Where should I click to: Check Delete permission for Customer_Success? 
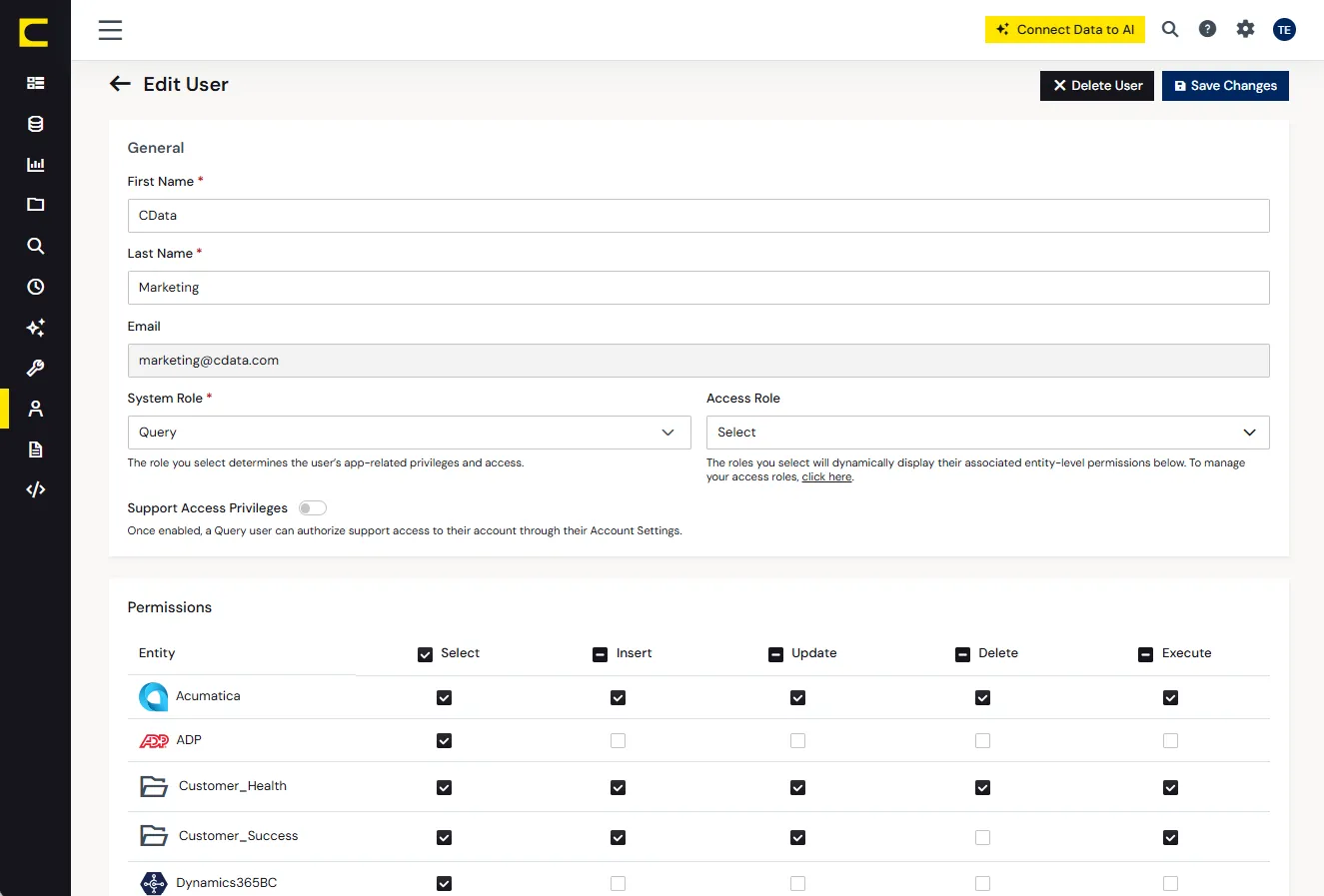point(983,838)
